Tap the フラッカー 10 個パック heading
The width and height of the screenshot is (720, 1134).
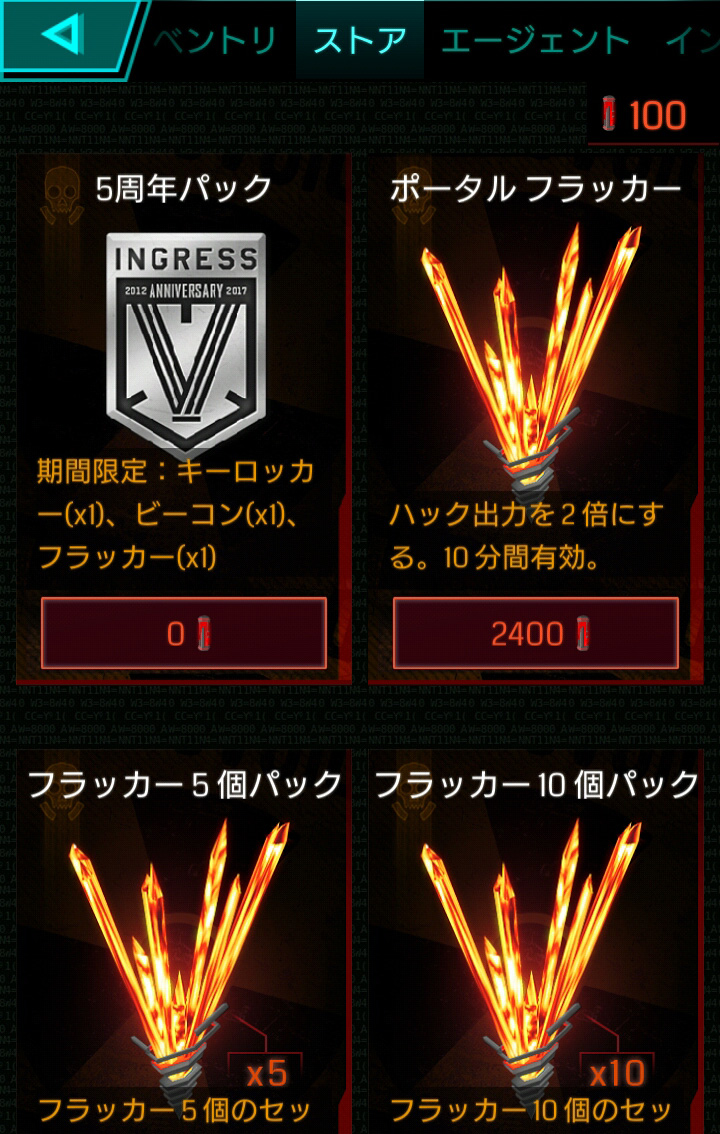pos(536,785)
